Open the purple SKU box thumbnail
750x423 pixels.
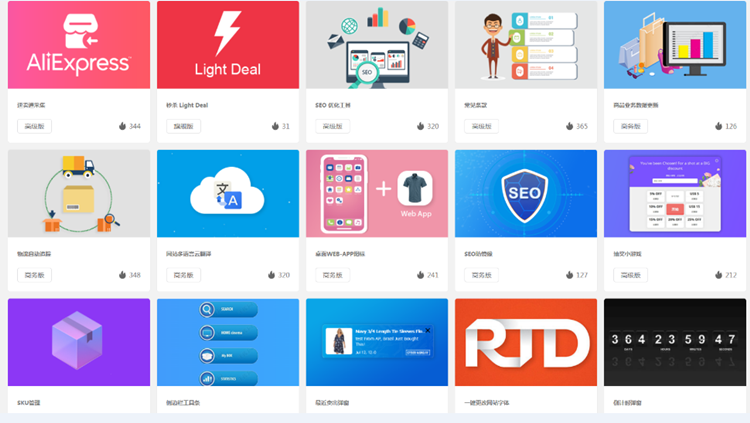pos(79,342)
